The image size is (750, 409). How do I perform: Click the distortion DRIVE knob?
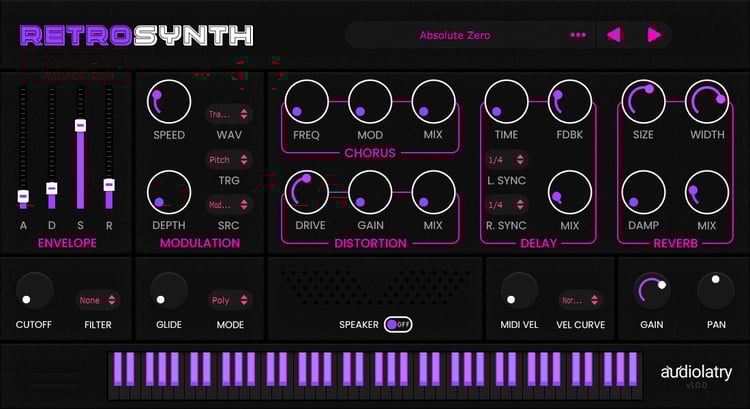click(307, 192)
